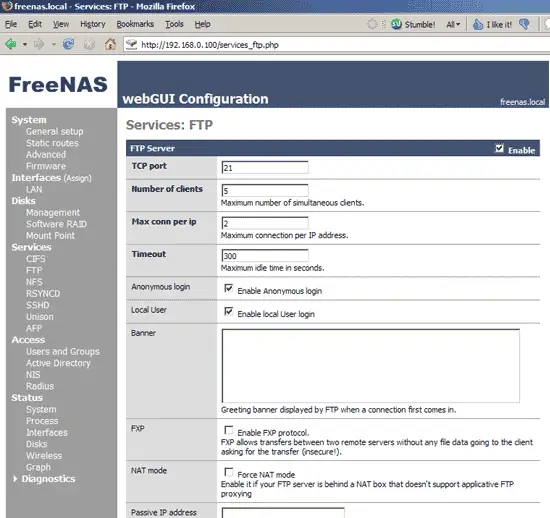Image resolution: width=550 pixels, height=518 pixels.
Task: Click the Max conn per ip field
Action: click(x=265, y=223)
